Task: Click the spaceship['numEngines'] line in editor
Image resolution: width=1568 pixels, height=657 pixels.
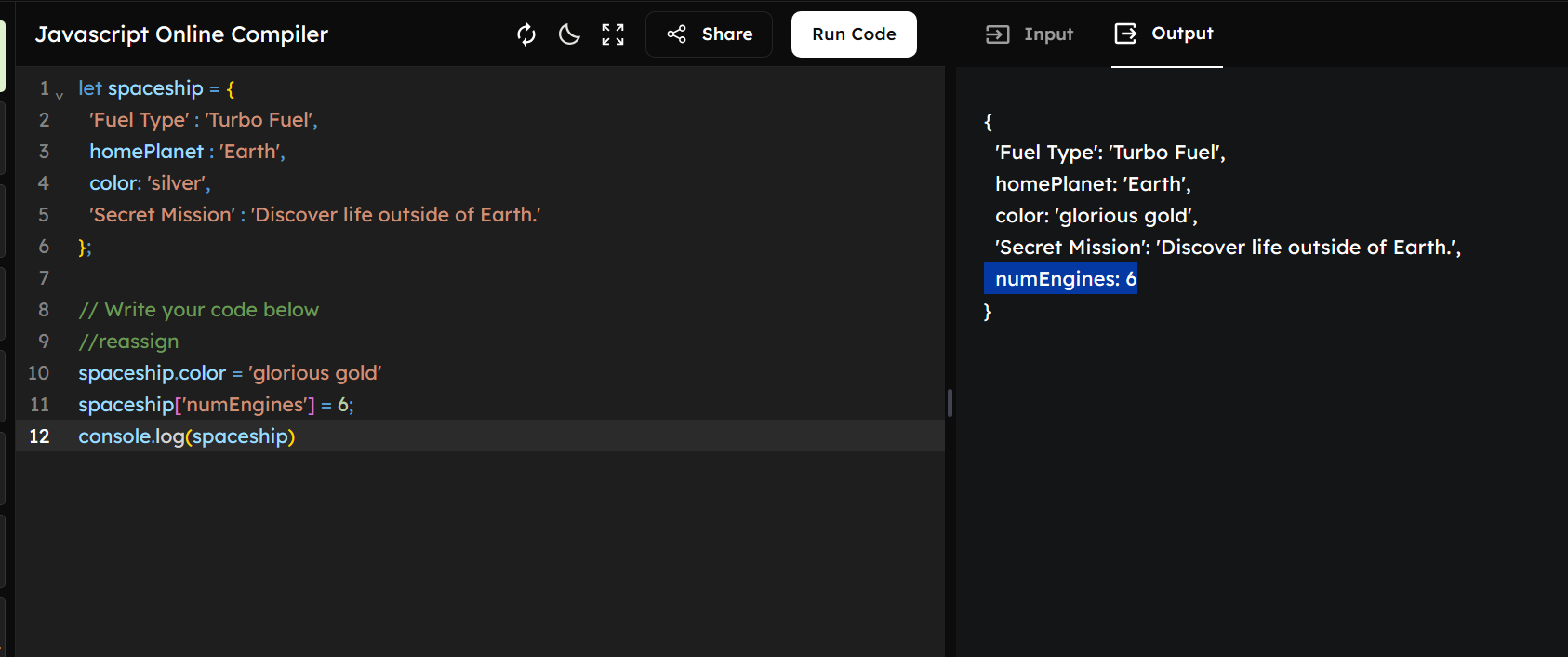Action: pyautogui.click(x=216, y=405)
